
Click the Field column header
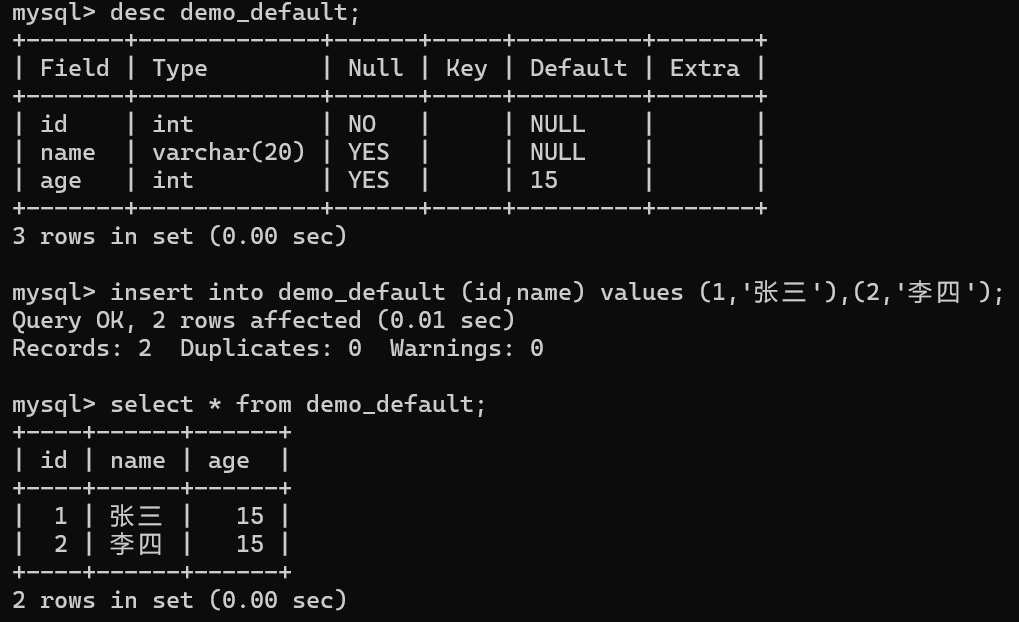(x=75, y=68)
